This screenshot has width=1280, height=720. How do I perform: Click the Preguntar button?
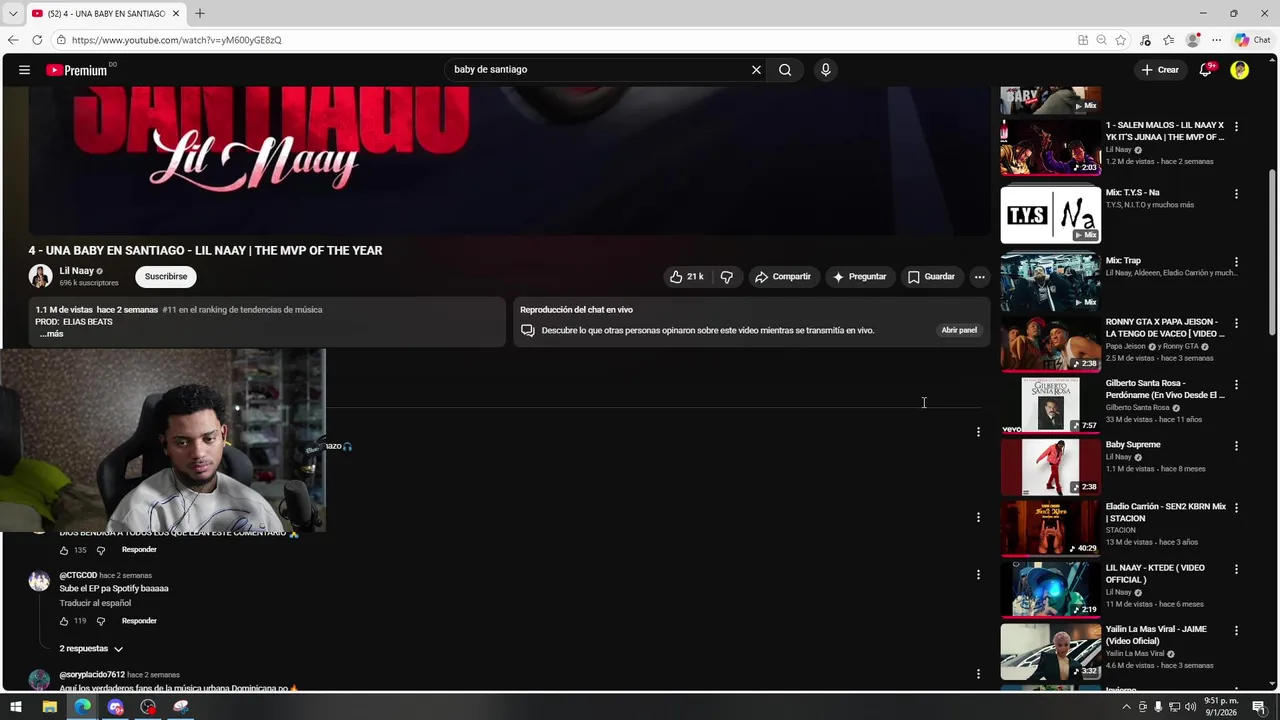point(859,277)
